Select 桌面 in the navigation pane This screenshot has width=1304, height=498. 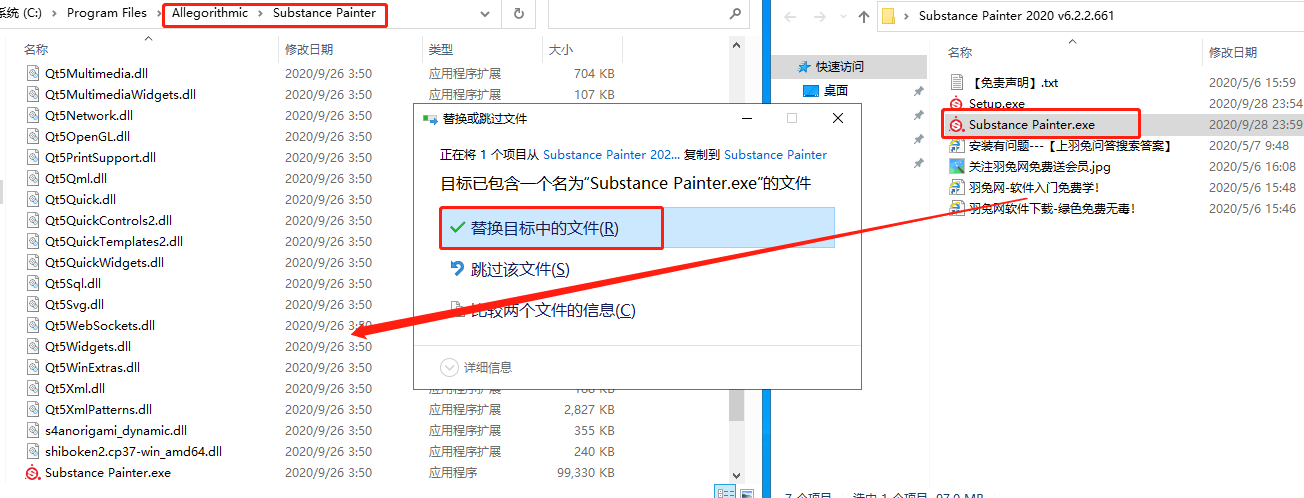coord(835,91)
